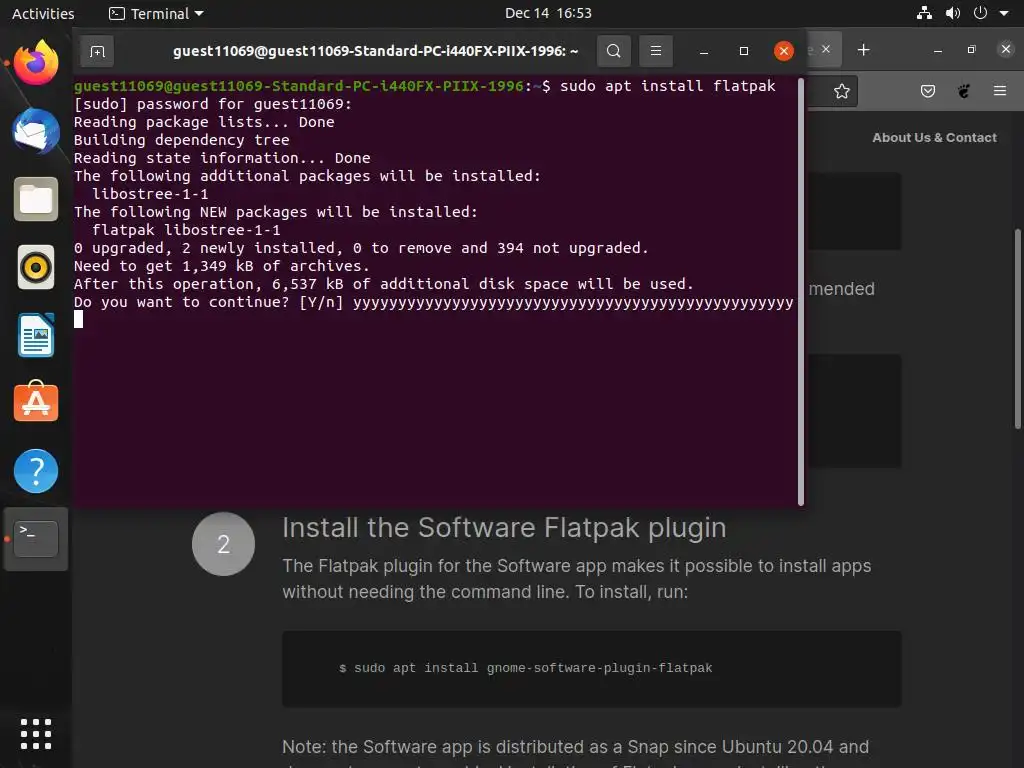Click the 'Need to get 1,349 kB' line

coord(221,266)
